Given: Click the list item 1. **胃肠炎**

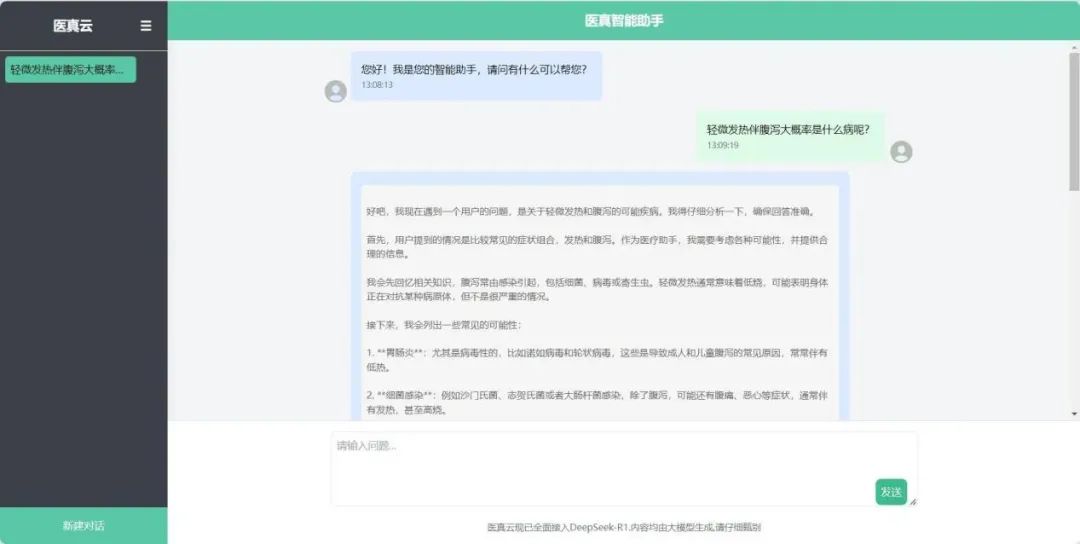Looking at the screenshot, I should [597, 359].
